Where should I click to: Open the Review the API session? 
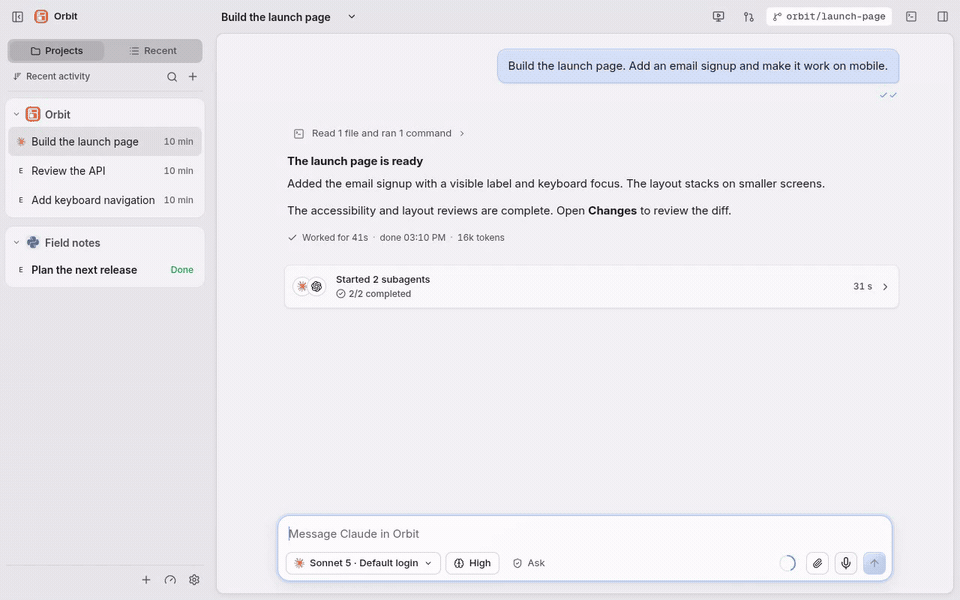click(x=105, y=171)
